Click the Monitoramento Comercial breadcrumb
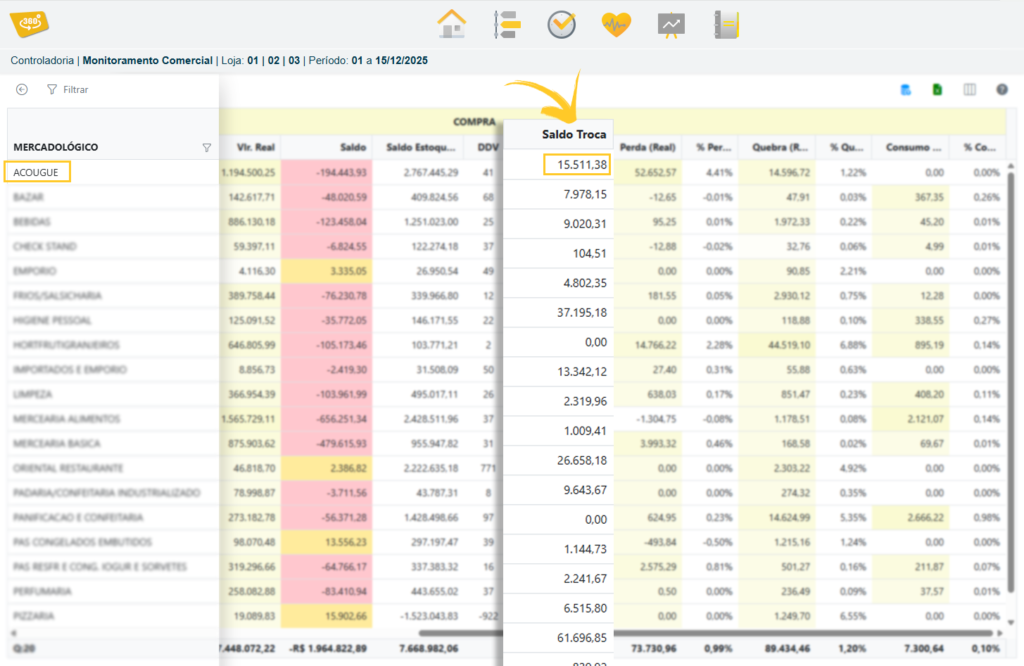This screenshot has width=1024, height=666. (x=147, y=61)
